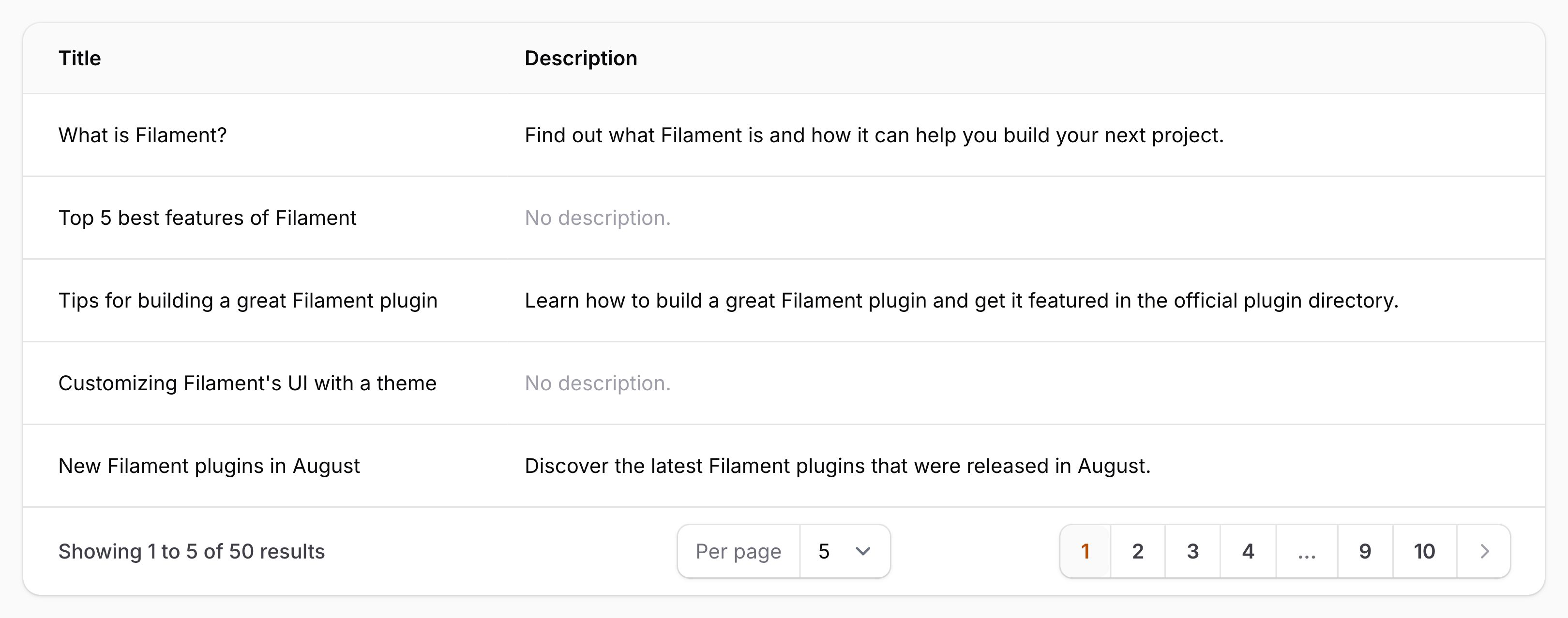Screen dimensions: 1568x618
Task: Click the dropdown chevron beside 5
Action: (x=862, y=551)
